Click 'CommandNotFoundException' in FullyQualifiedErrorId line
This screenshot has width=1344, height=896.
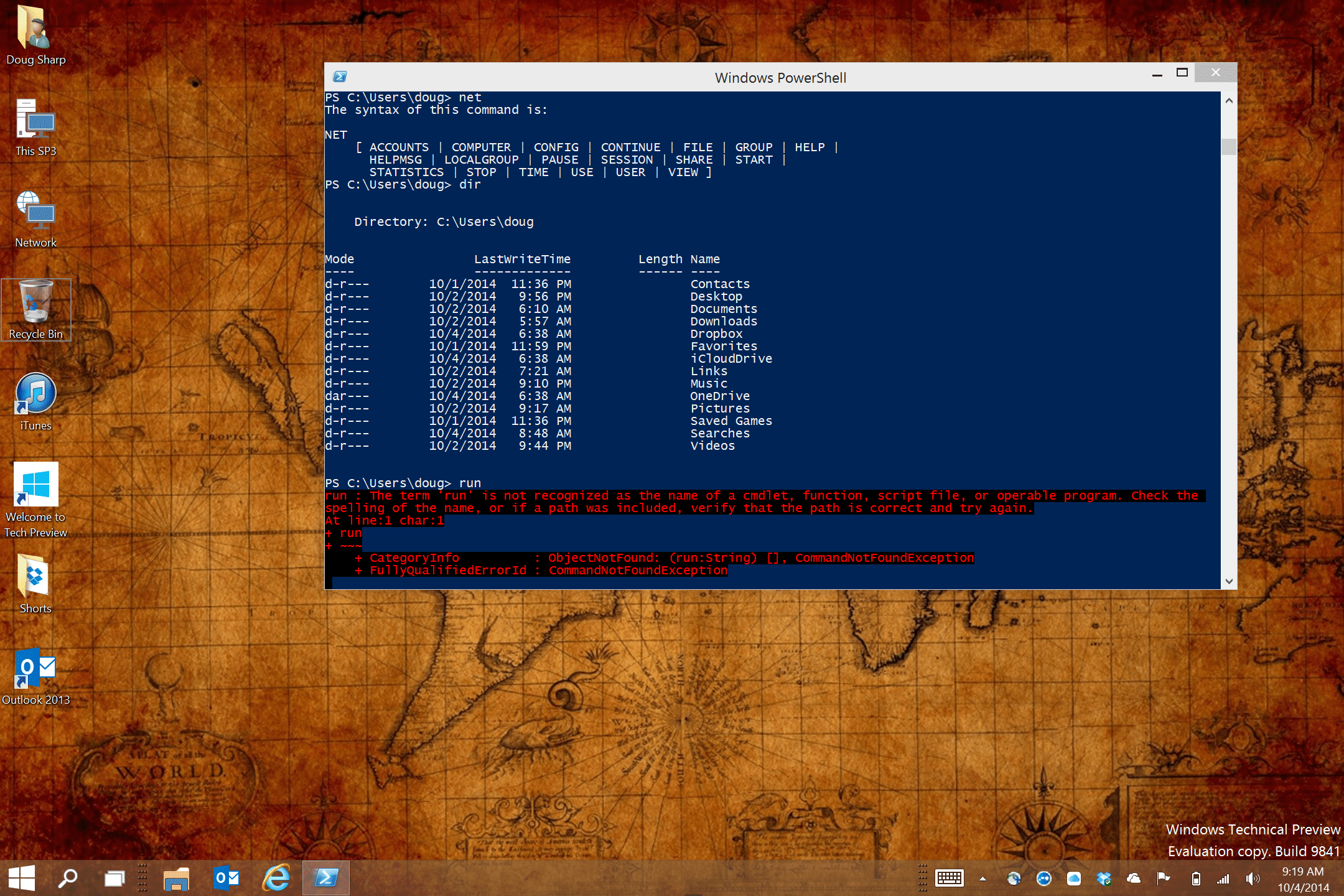tap(638, 571)
